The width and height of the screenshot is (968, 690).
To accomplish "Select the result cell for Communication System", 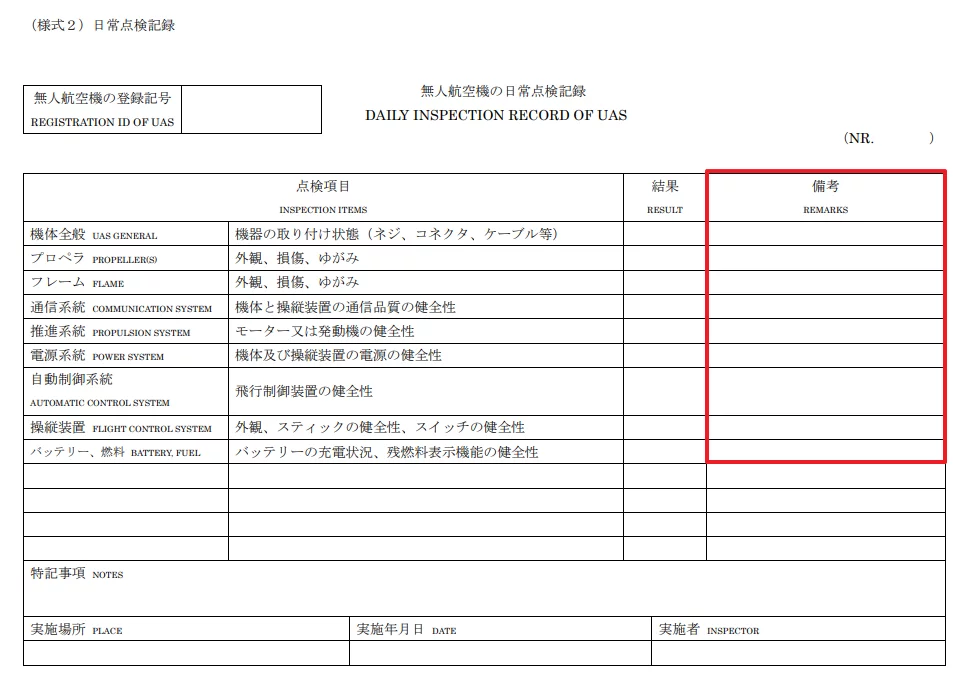I will [664, 307].
